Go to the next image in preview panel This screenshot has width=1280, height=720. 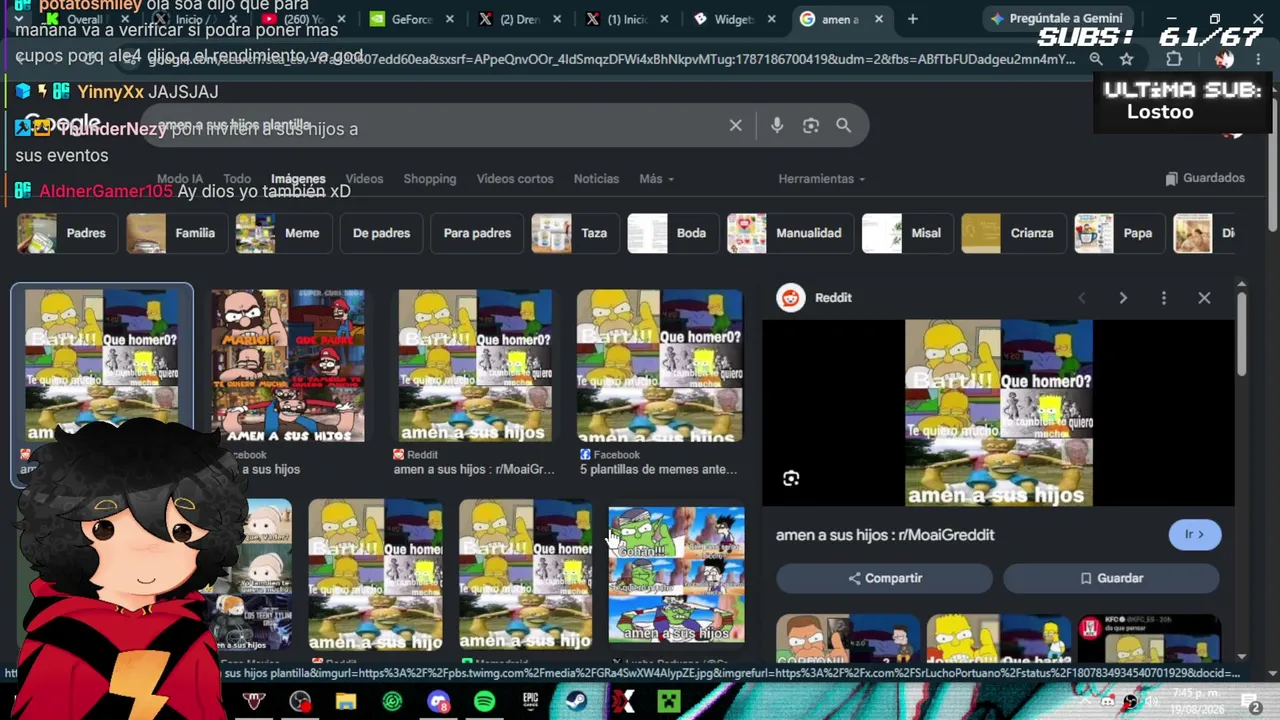click(1123, 298)
